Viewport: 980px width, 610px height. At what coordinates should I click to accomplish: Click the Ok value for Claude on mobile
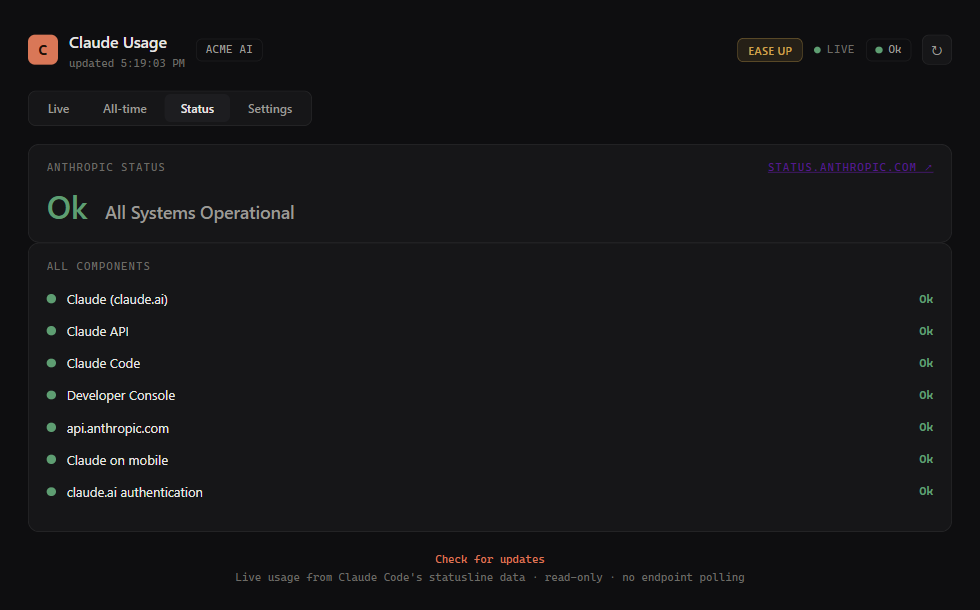[x=926, y=459]
